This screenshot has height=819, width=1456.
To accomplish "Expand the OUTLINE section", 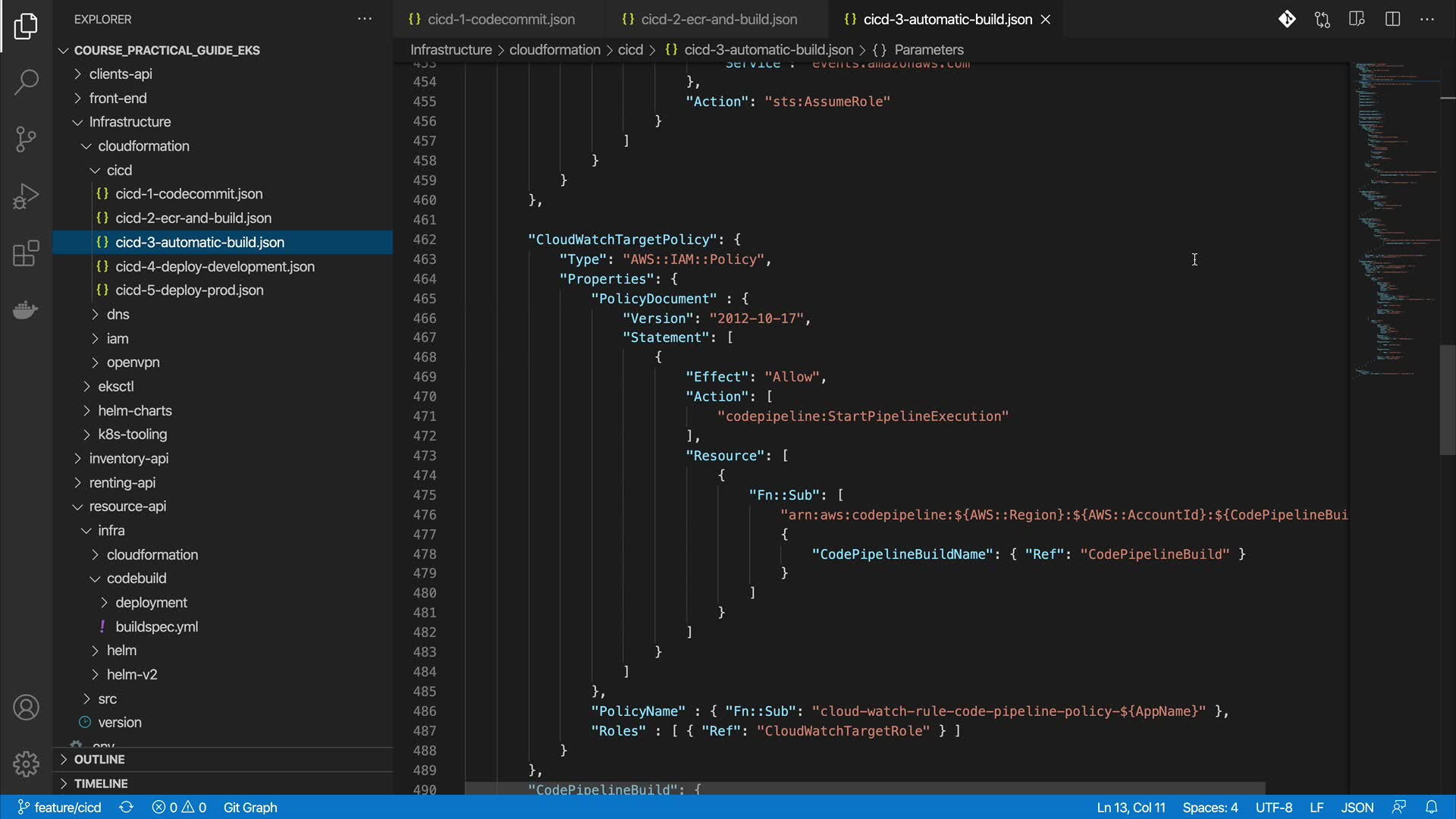I will click(x=99, y=759).
